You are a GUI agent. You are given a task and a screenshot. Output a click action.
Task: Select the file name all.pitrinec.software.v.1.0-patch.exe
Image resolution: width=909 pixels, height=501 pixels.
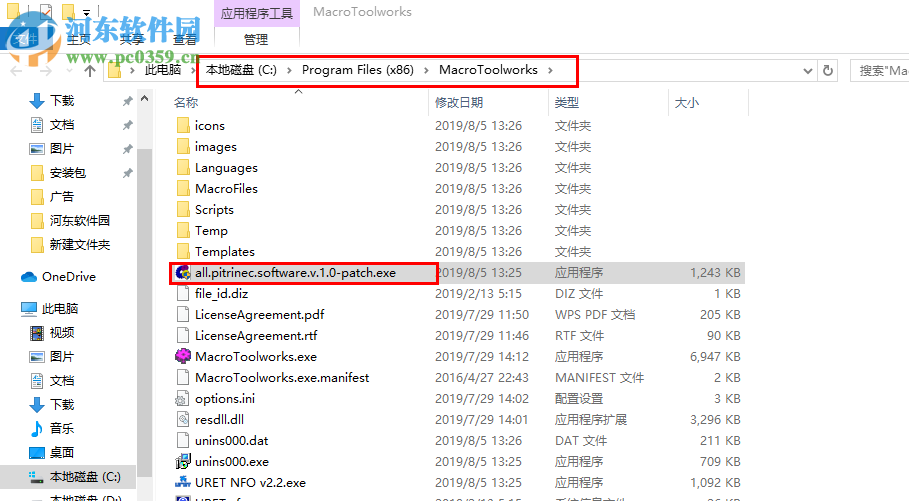coord(295,273)
